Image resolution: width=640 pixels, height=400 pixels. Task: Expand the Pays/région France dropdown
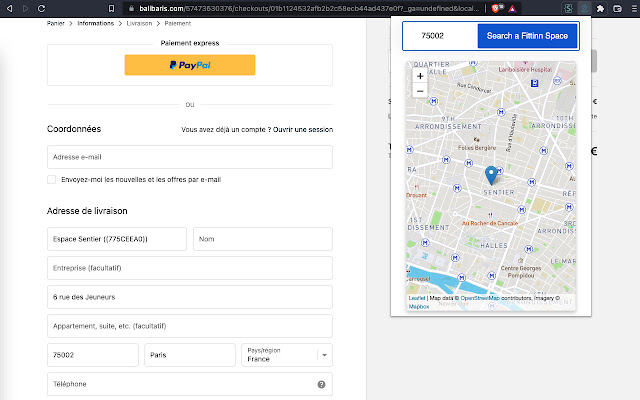pyautogui.click(x=287, y=355)
